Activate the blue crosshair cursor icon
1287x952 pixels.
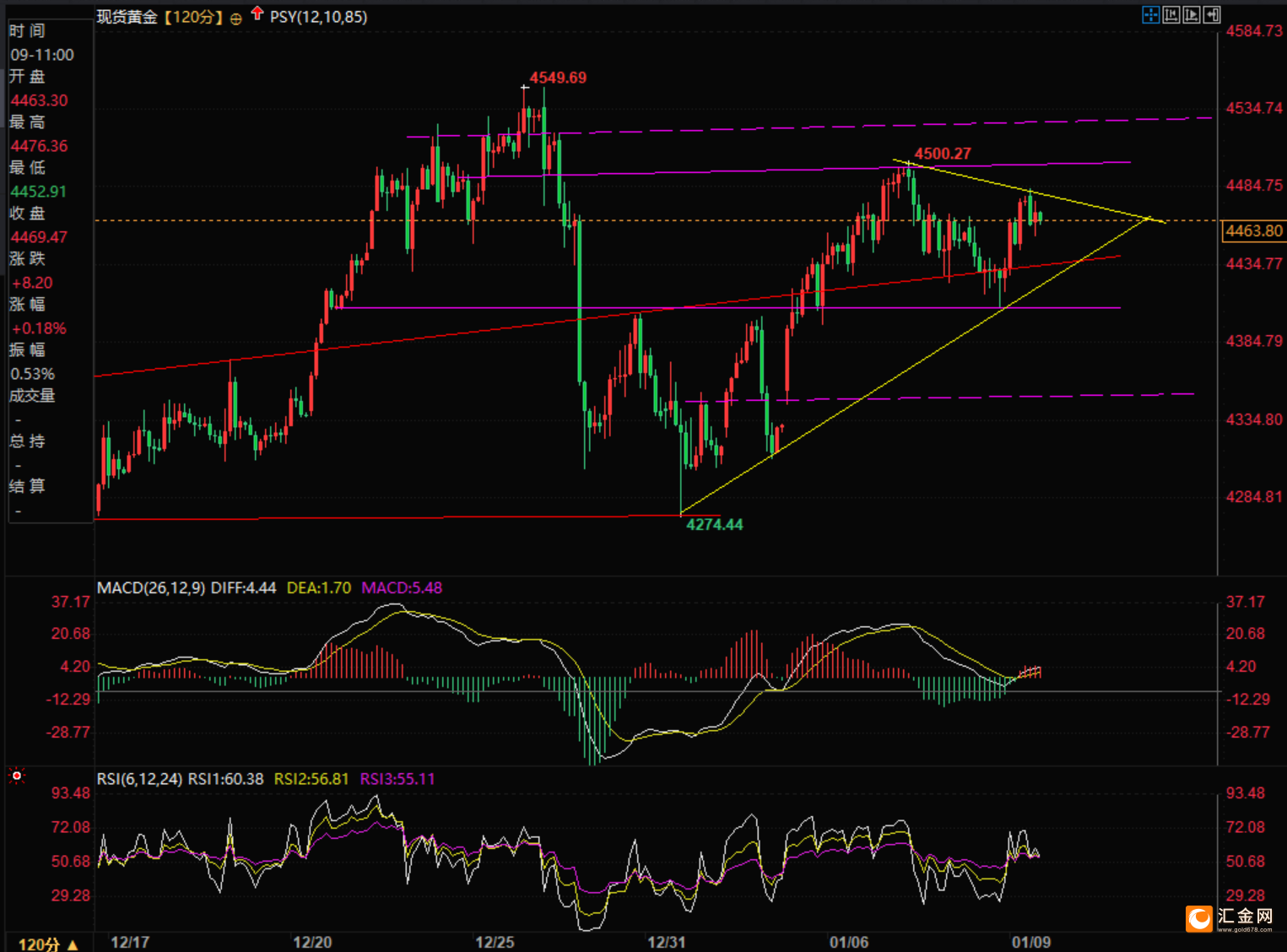[x=1150, y=14]
